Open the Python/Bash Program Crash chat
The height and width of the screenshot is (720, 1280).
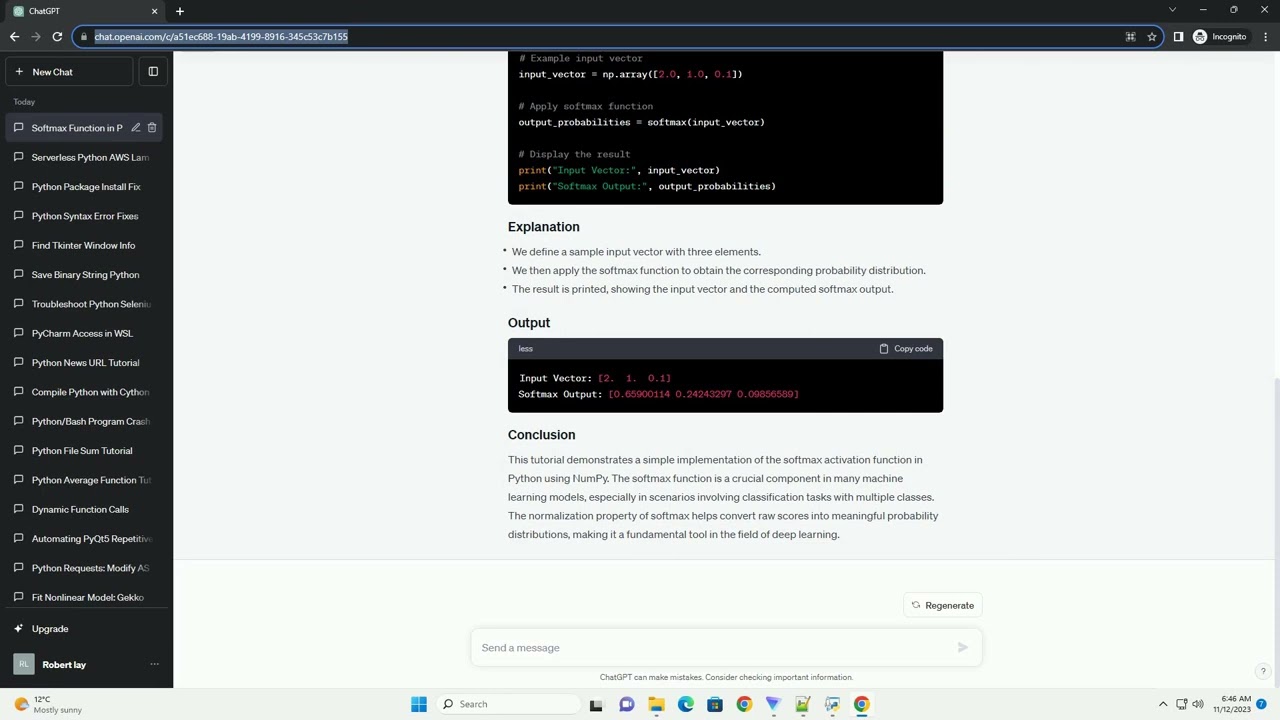pyautogui.click(x=85, y=422)
